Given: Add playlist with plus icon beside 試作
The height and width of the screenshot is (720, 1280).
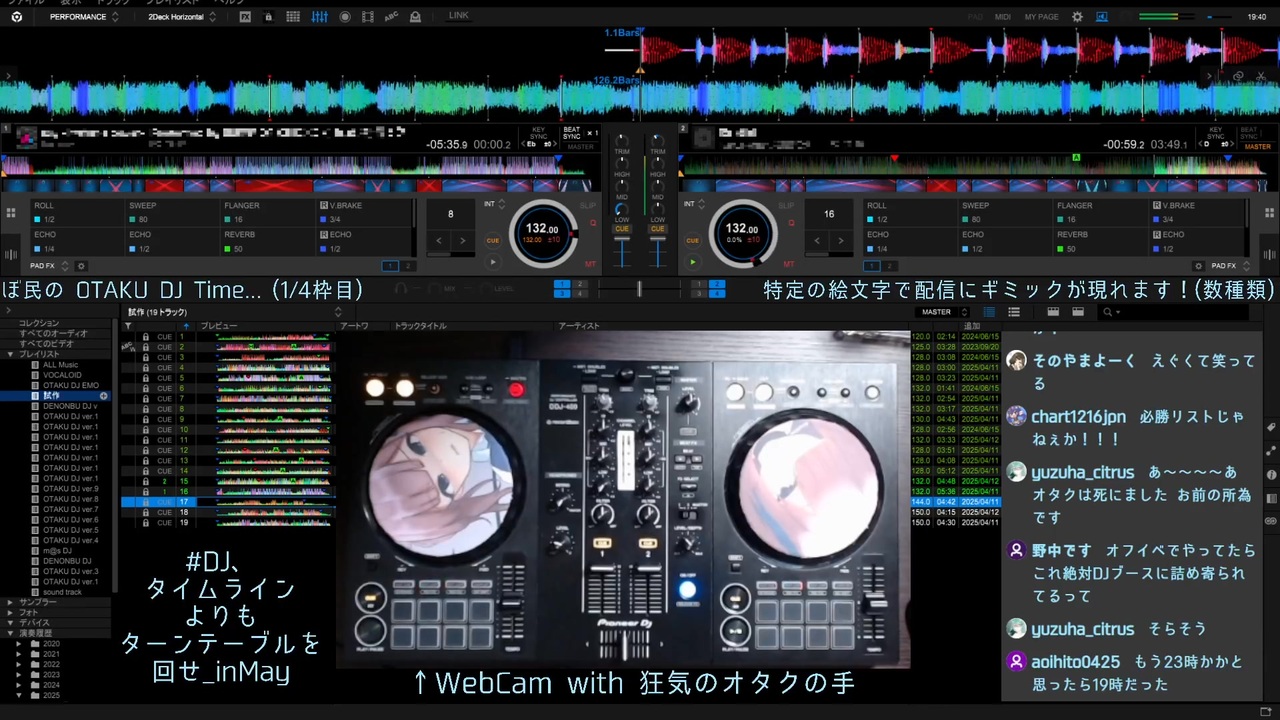Looking at the screenshot, I should pyautogui.click(x=103, y=396).
